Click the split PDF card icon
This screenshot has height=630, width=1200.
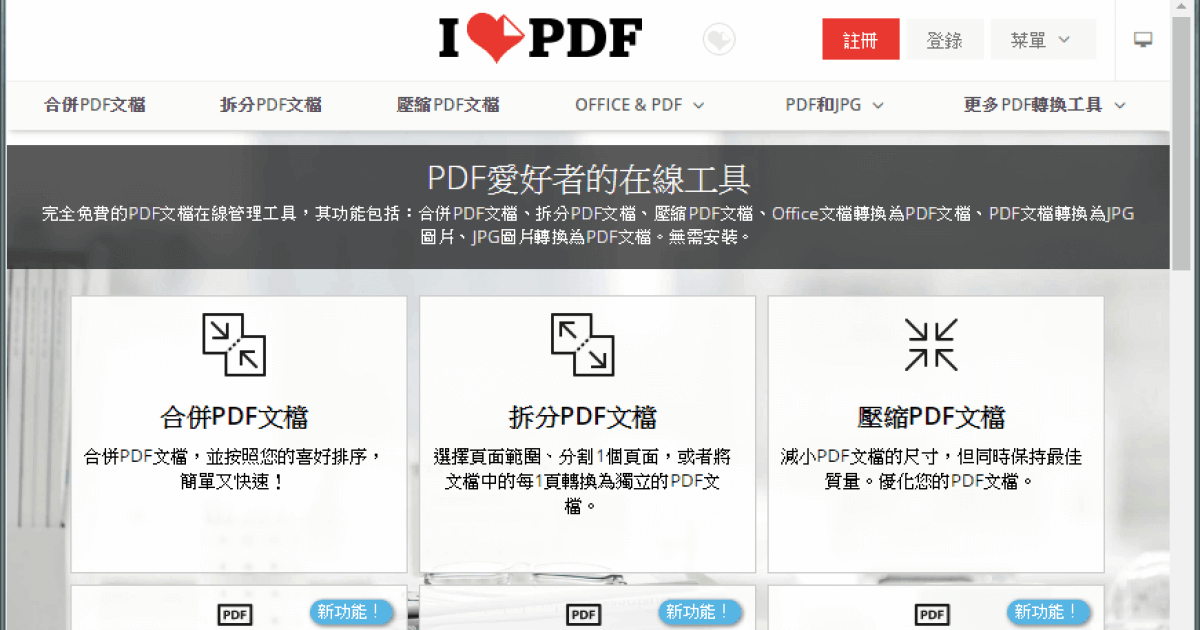(x=583, y=345)
